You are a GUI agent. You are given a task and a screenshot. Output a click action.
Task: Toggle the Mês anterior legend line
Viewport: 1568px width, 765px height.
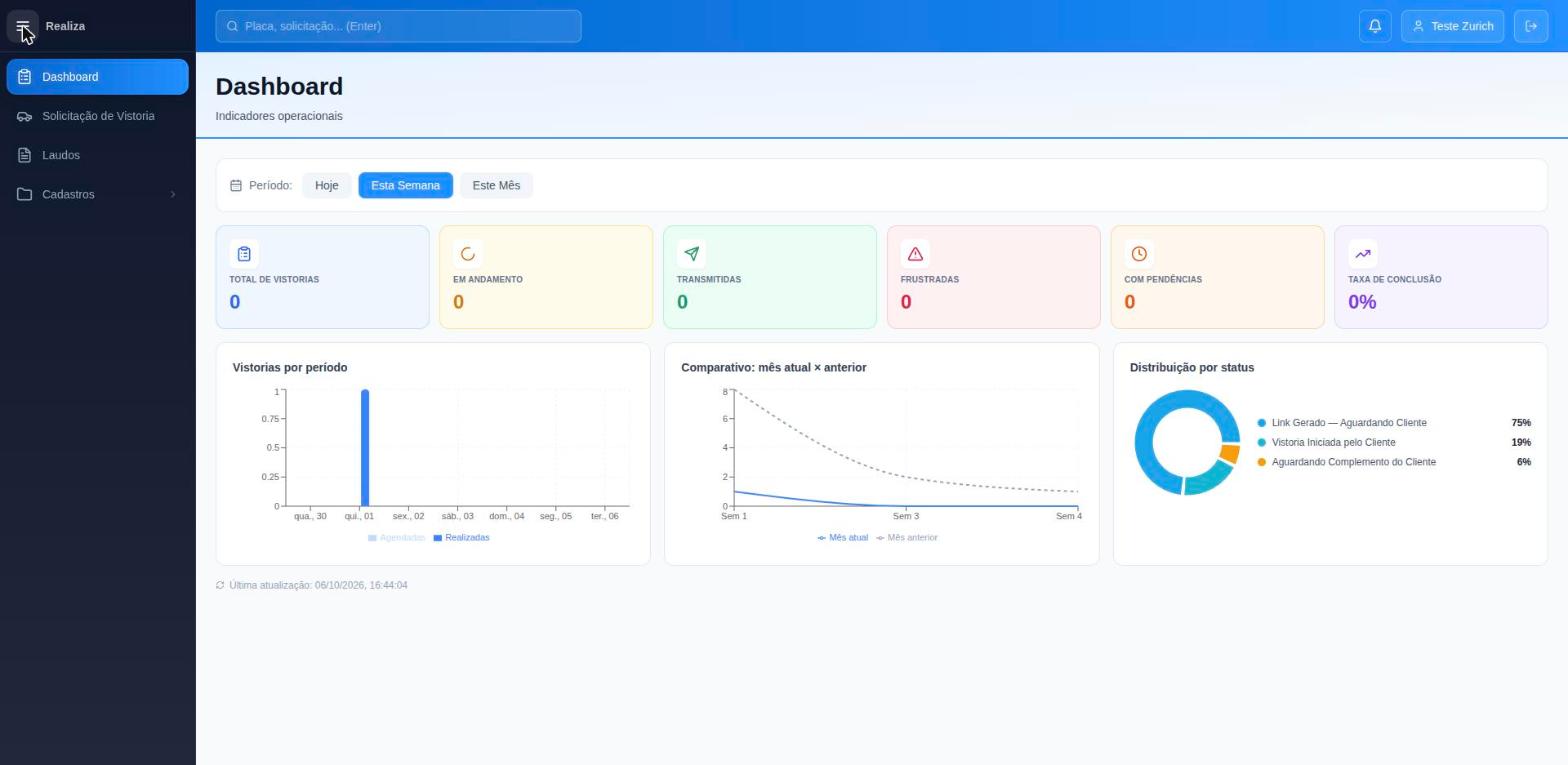[x=907, y=538]
